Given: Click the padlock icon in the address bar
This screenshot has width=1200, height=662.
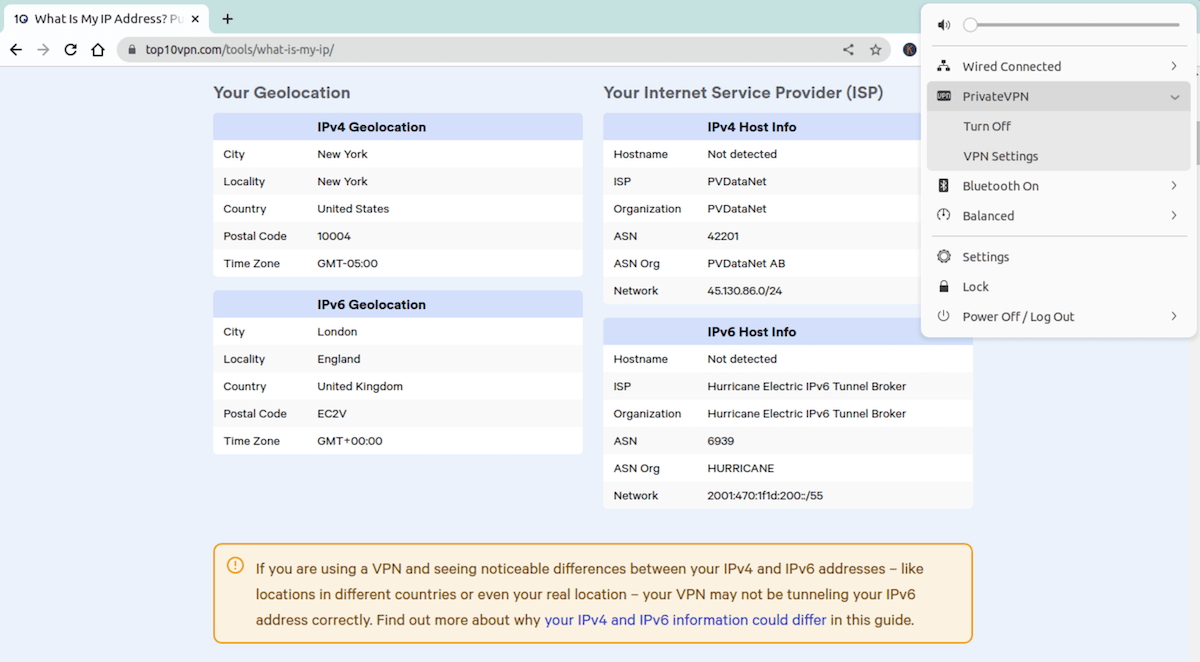Looking at the screenshot, I should click(x=131, y=48).
